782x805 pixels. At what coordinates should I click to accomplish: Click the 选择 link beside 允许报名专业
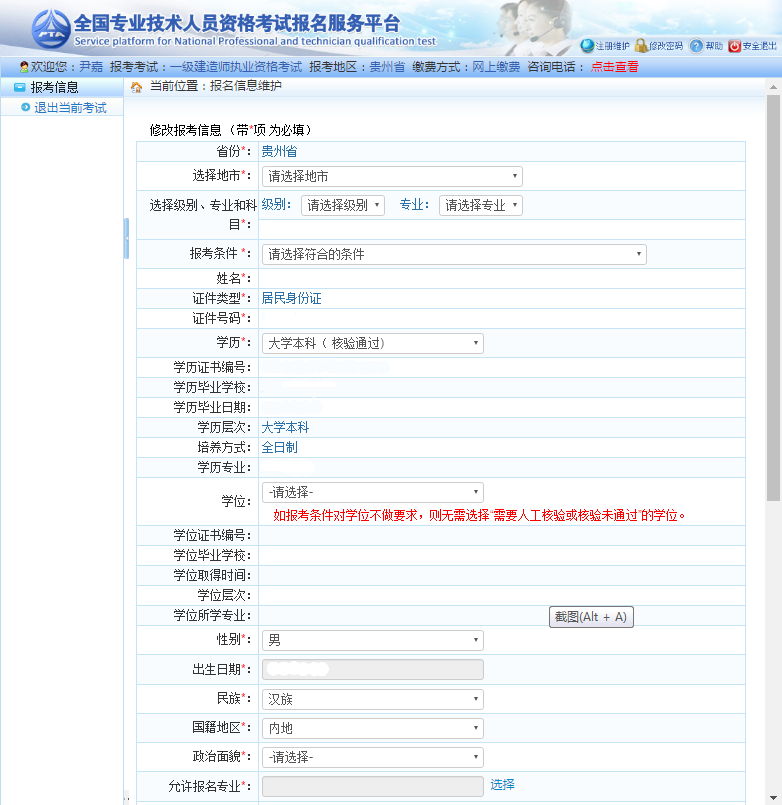point(502,785)
